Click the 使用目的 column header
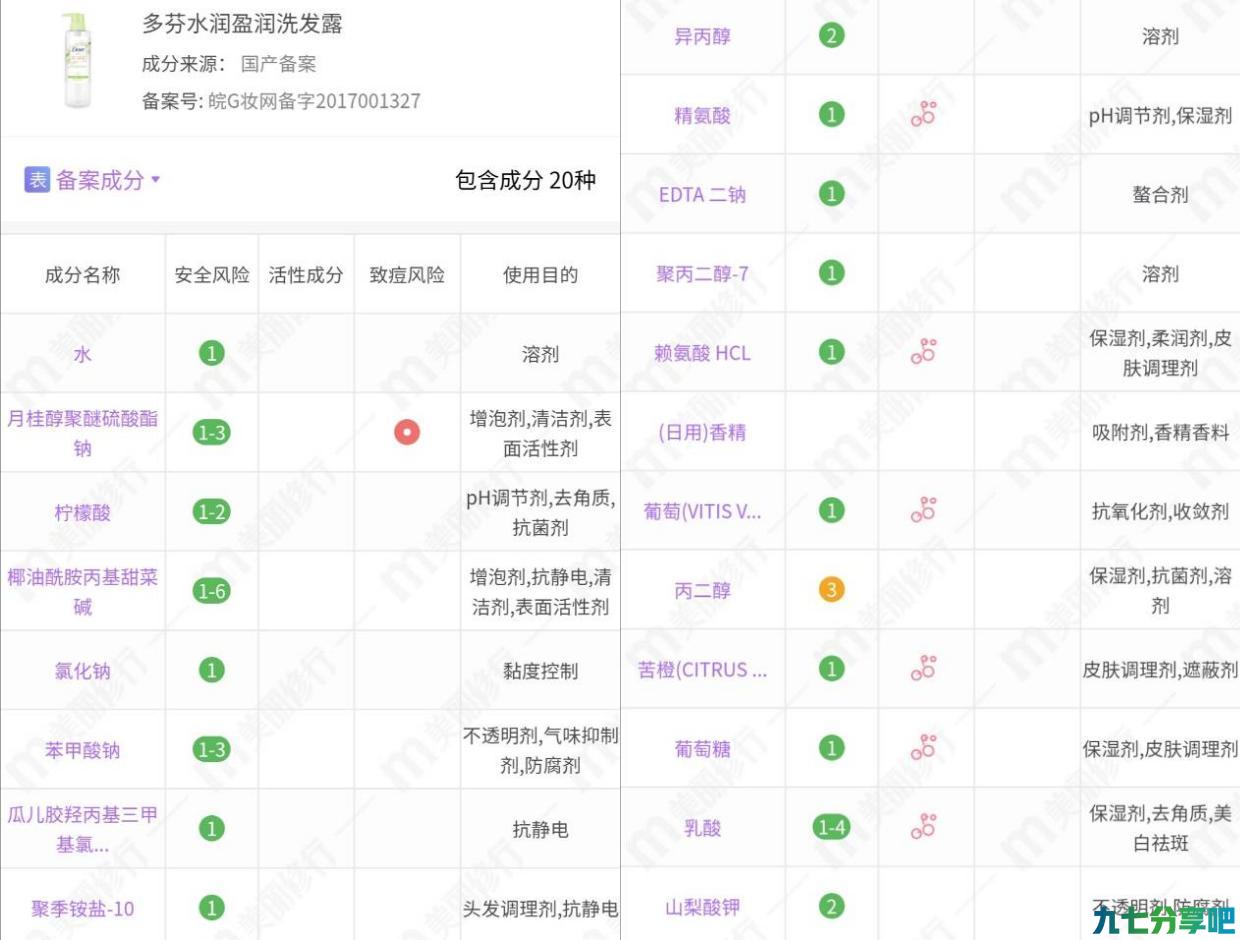The image size is (1240, 940). point(540,275)
